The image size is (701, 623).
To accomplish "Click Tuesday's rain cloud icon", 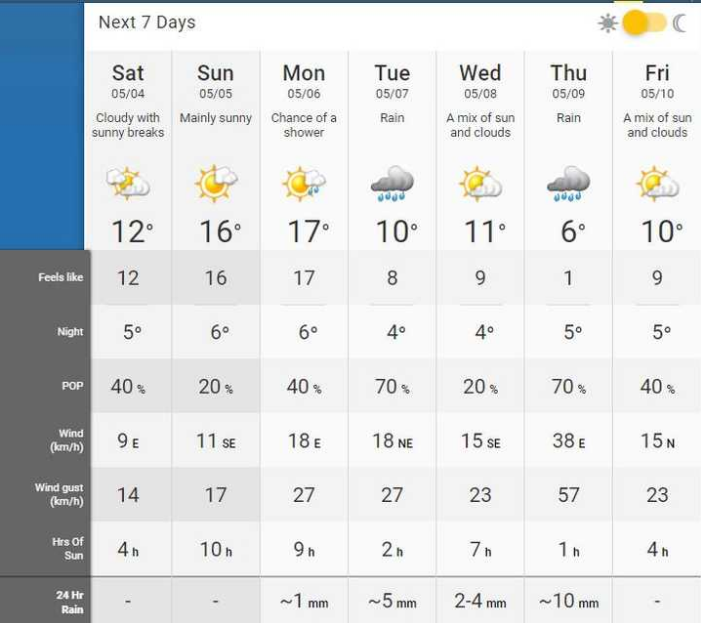I will point(392,183).
